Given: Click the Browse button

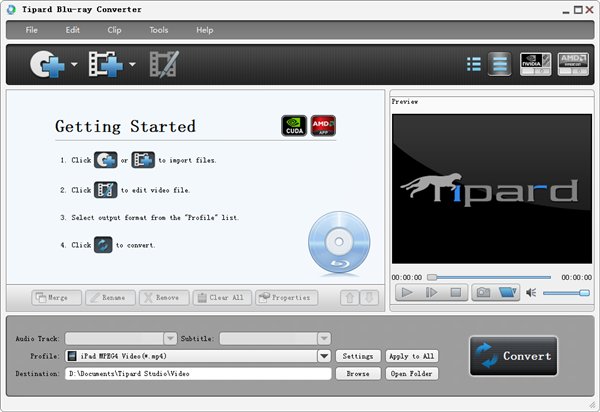Looking at the screenshot, I should tap(358, 374).
